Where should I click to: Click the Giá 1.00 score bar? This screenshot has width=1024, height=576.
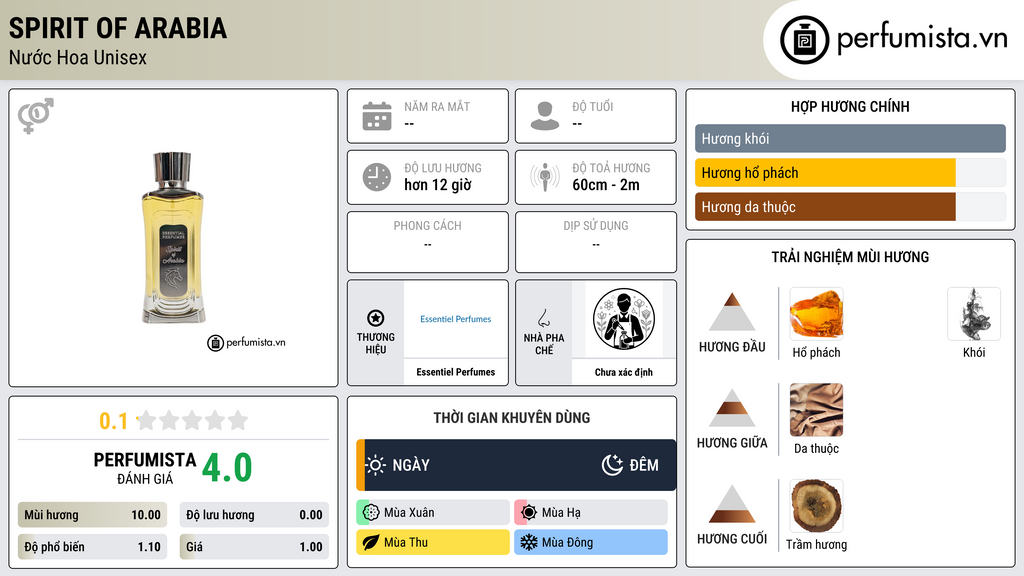click(254, 547)
